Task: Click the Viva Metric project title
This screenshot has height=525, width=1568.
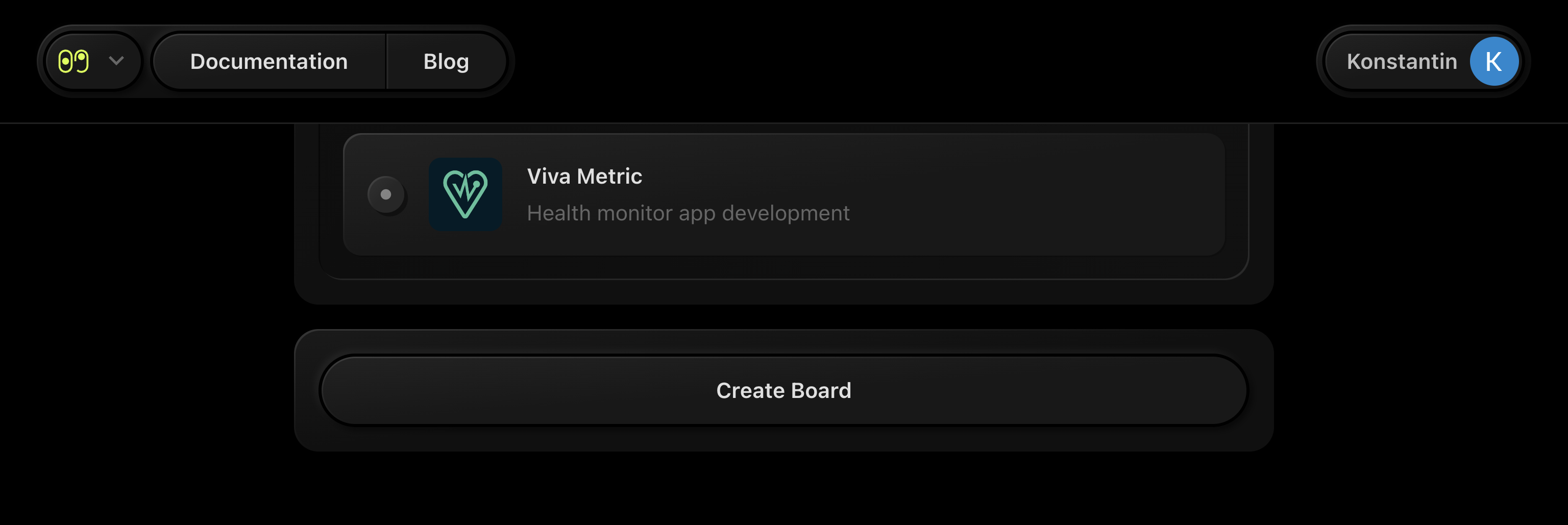Action: coord(584,177)
